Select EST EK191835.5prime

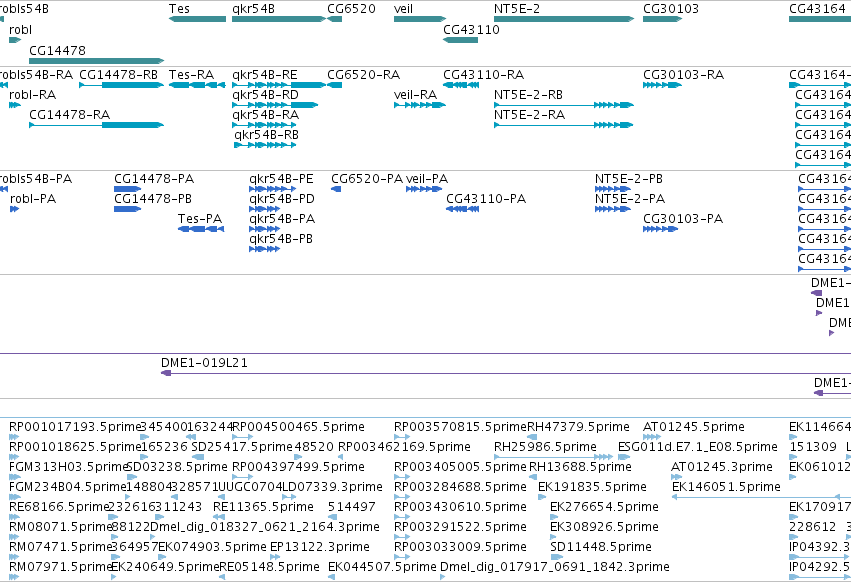[542, 497]
